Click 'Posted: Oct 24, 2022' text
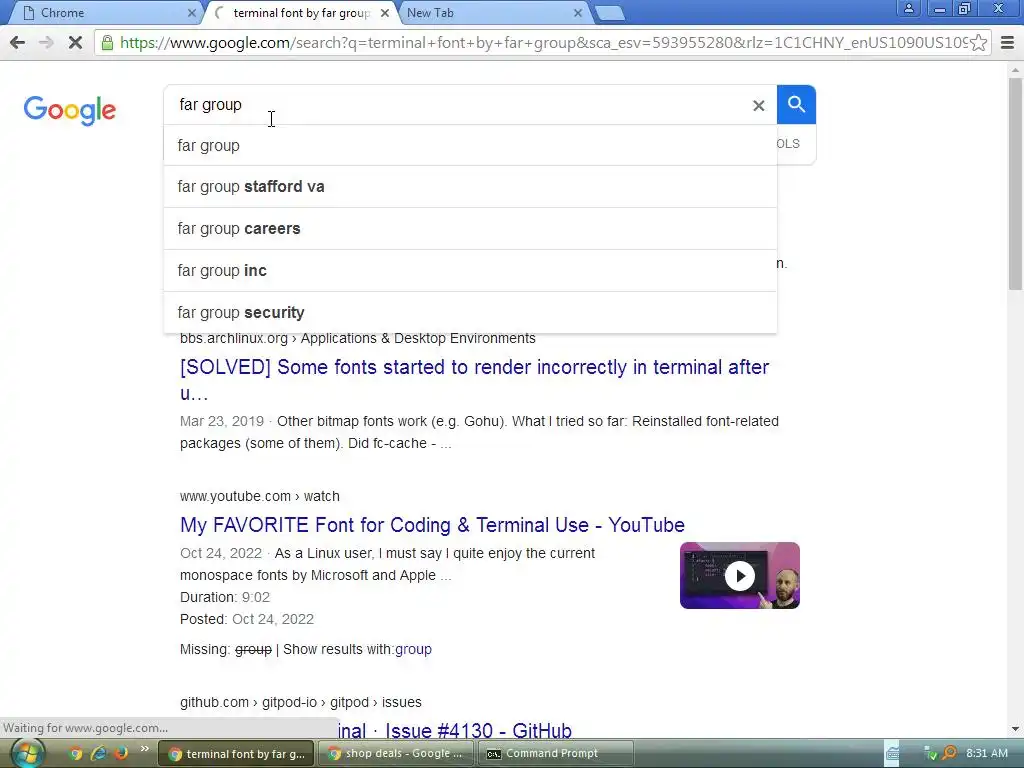 pos(247,619)
